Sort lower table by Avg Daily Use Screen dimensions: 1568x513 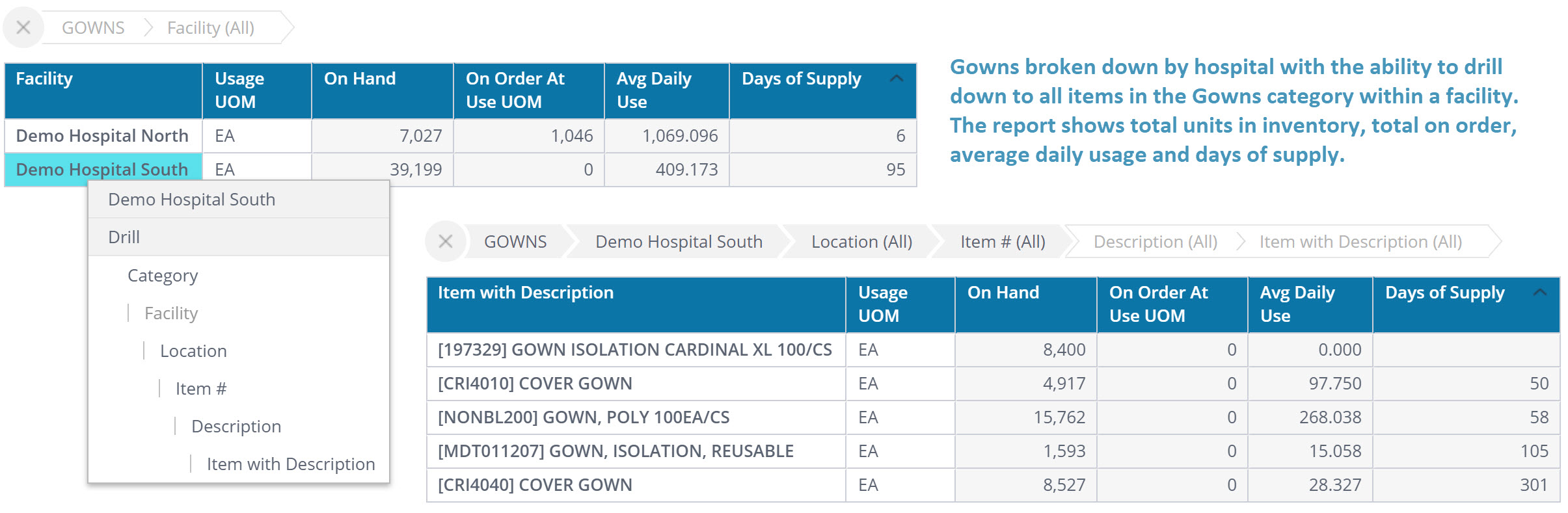pos(1297,304)
